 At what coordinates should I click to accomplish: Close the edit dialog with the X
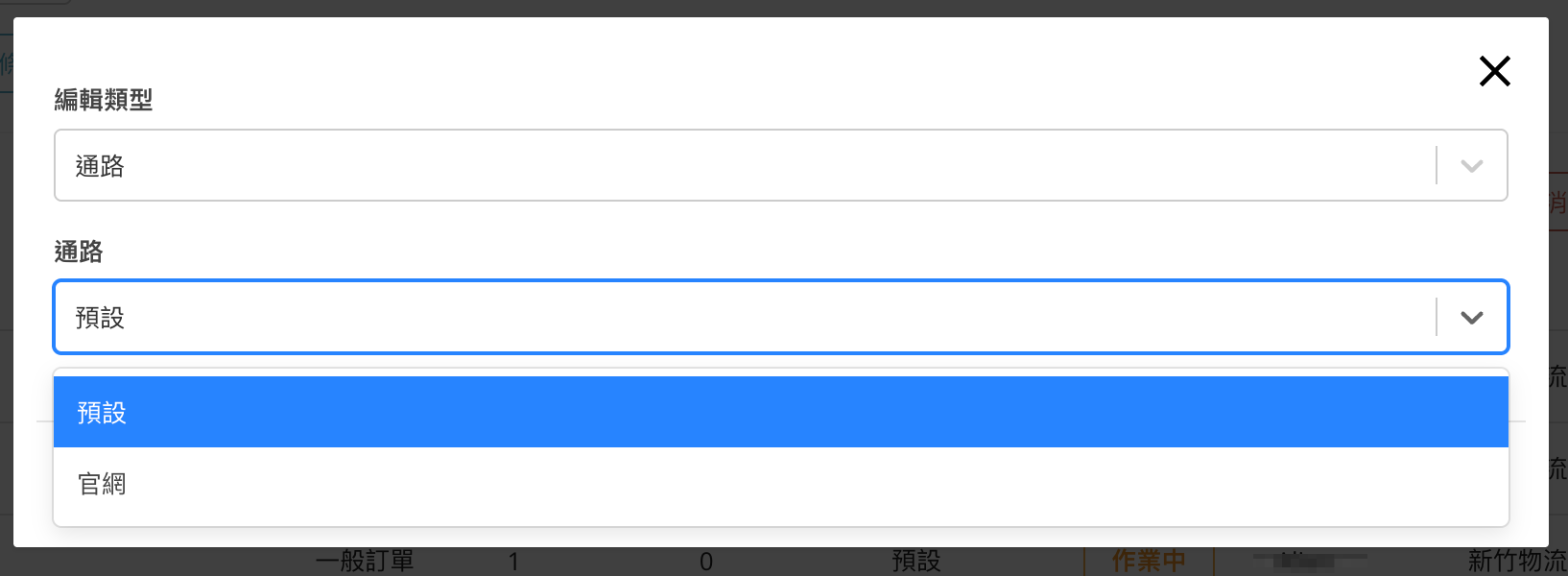[x=1494, y=71]
